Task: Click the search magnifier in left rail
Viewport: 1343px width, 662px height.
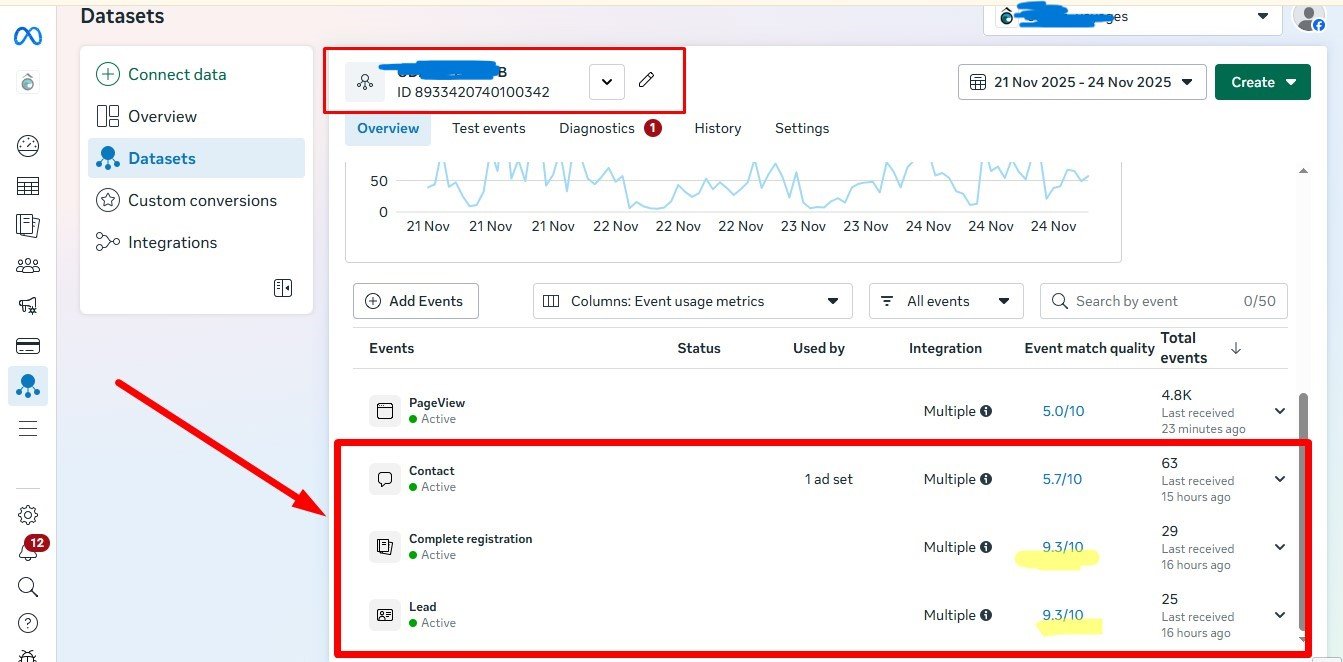Action: (28, 587)
